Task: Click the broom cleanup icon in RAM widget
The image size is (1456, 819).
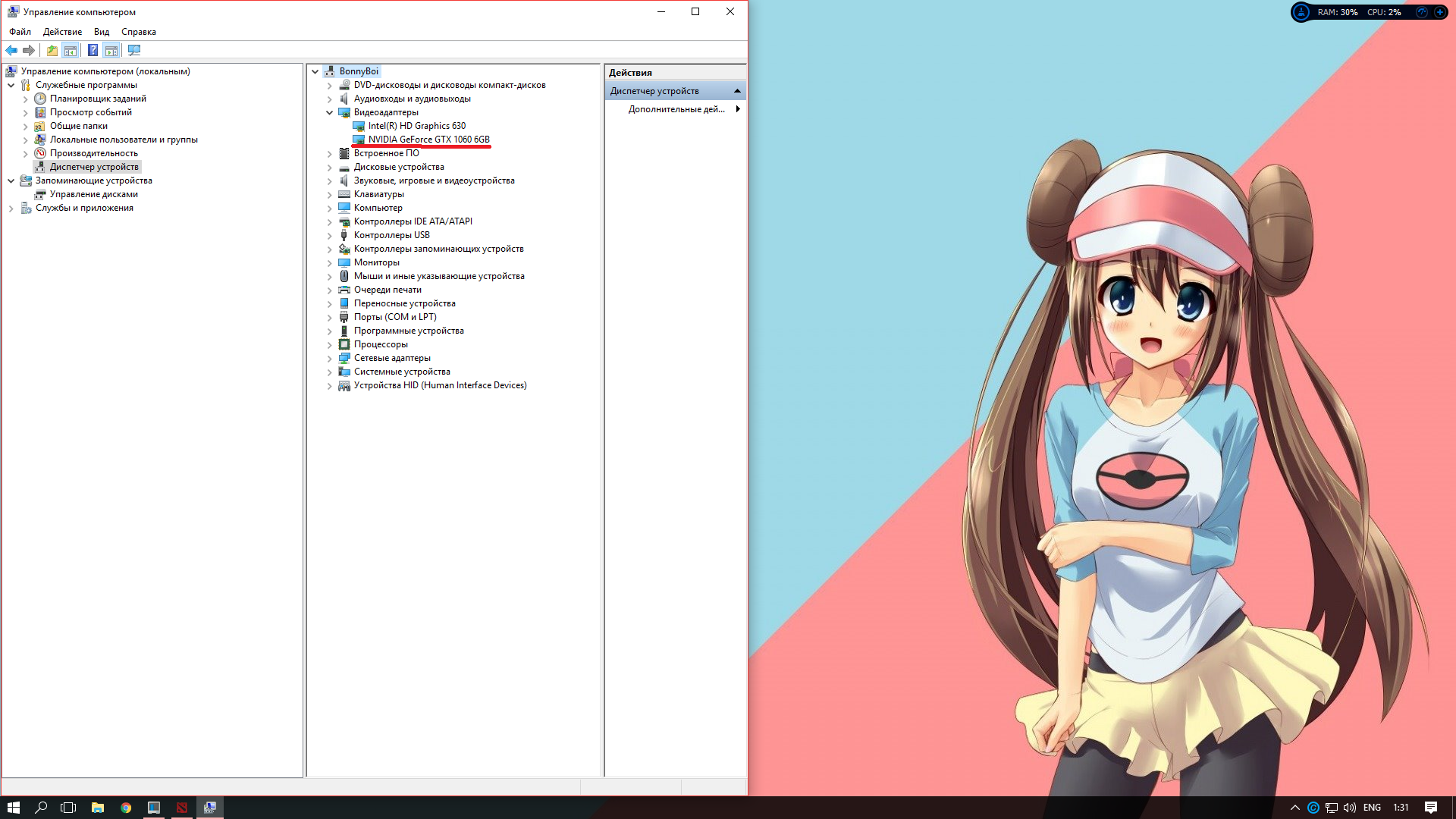Action: 1301,12
